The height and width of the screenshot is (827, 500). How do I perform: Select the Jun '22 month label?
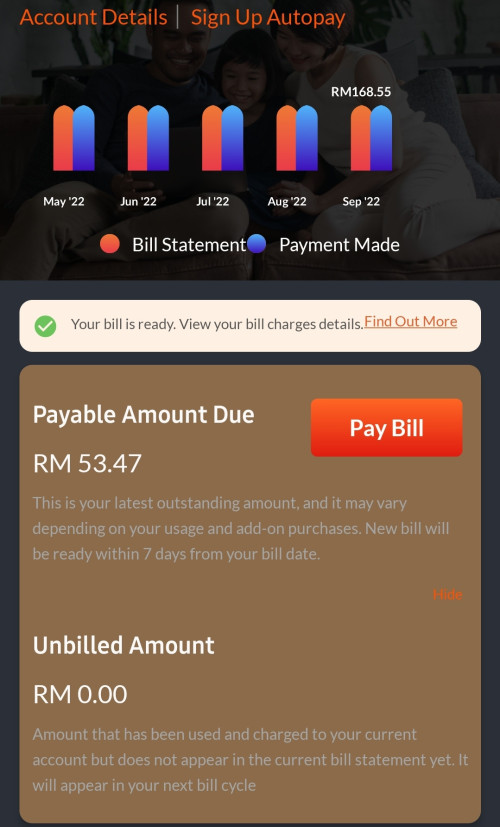pyautogui.click(x=138, y=201)
